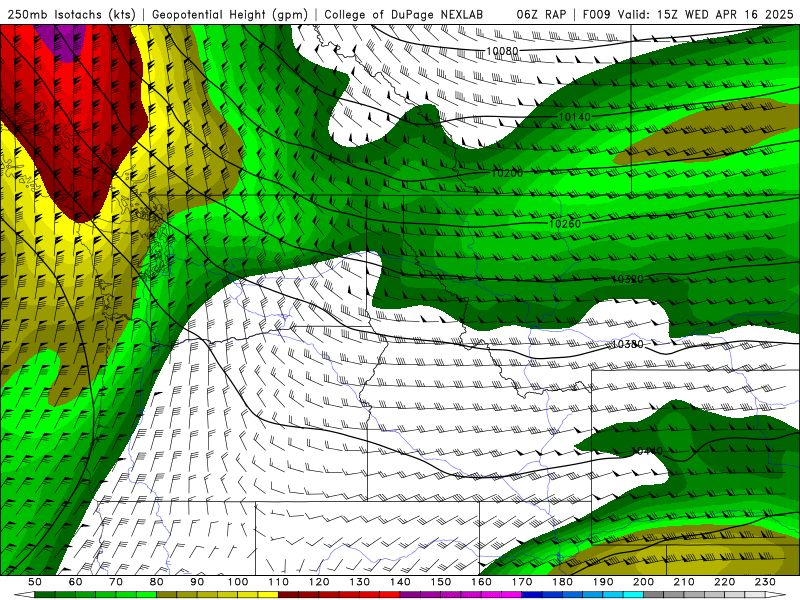Image resolution: width=800 pixels, height=600 pixels.
Task: Click the 140 knot colorbar label
Action: point(399,582)
